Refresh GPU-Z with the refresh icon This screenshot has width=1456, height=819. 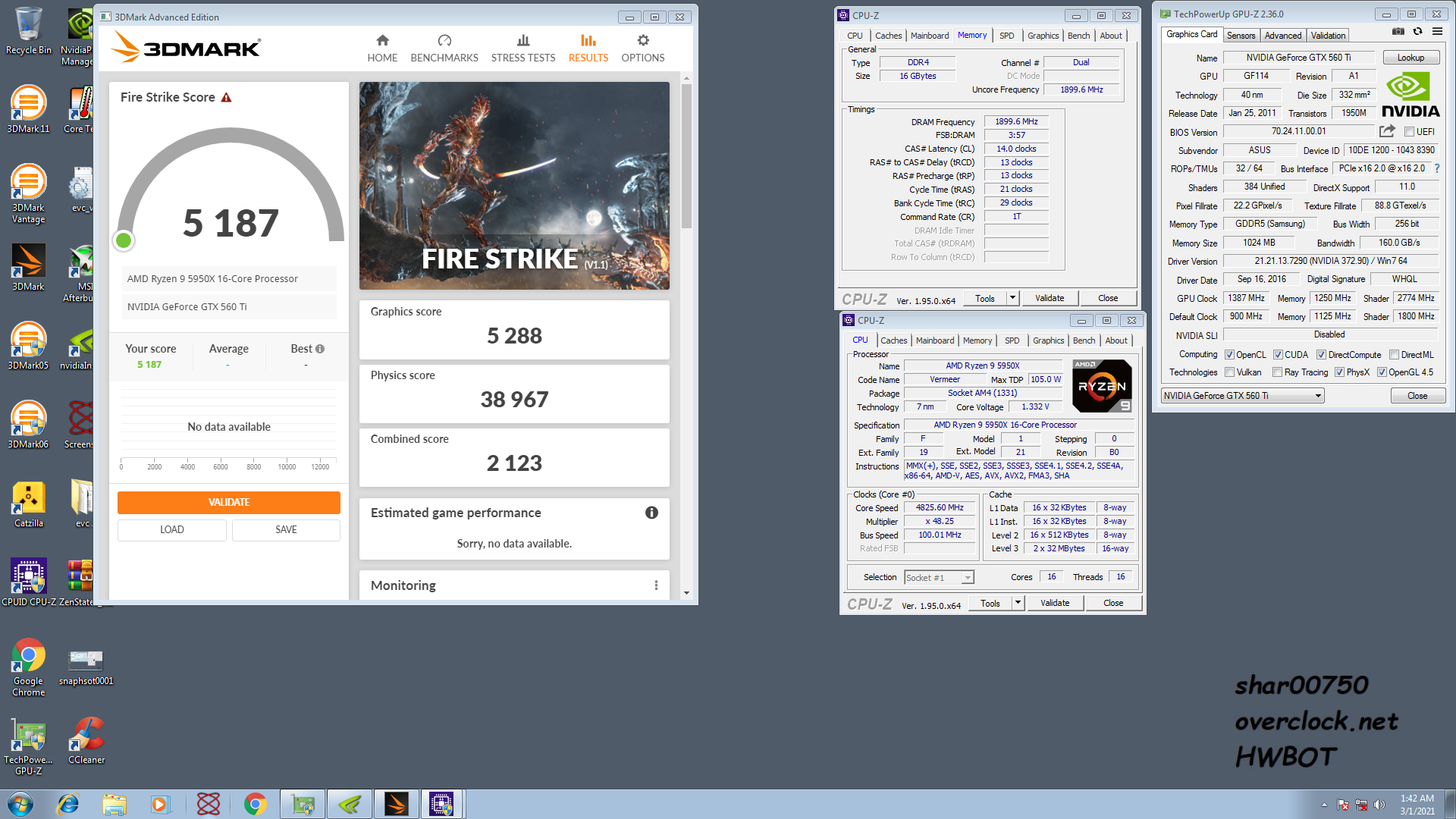pyautogui.click(x=1417, y=32)
